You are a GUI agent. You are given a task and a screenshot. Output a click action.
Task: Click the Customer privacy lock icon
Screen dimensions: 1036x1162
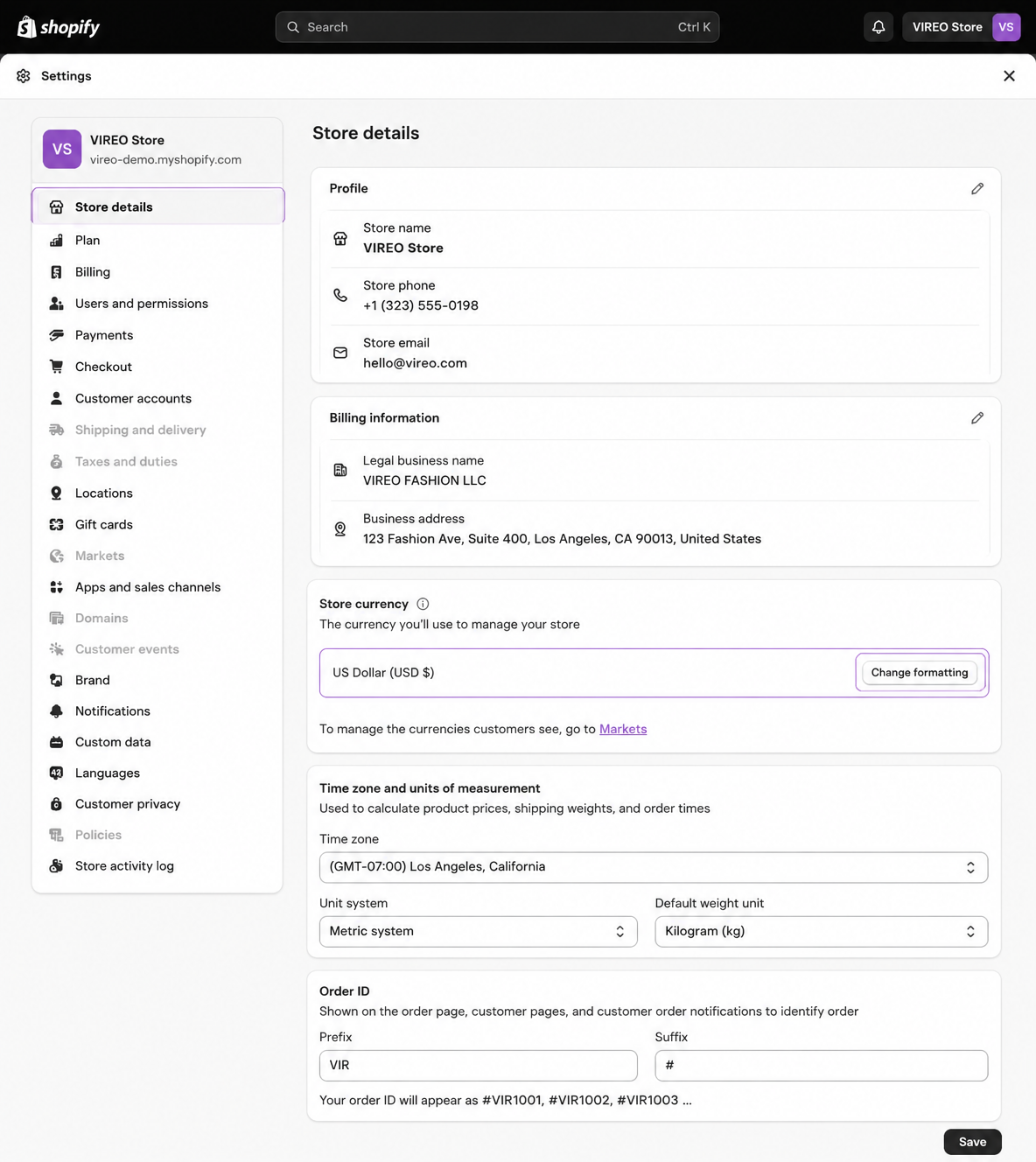(56, 804)
